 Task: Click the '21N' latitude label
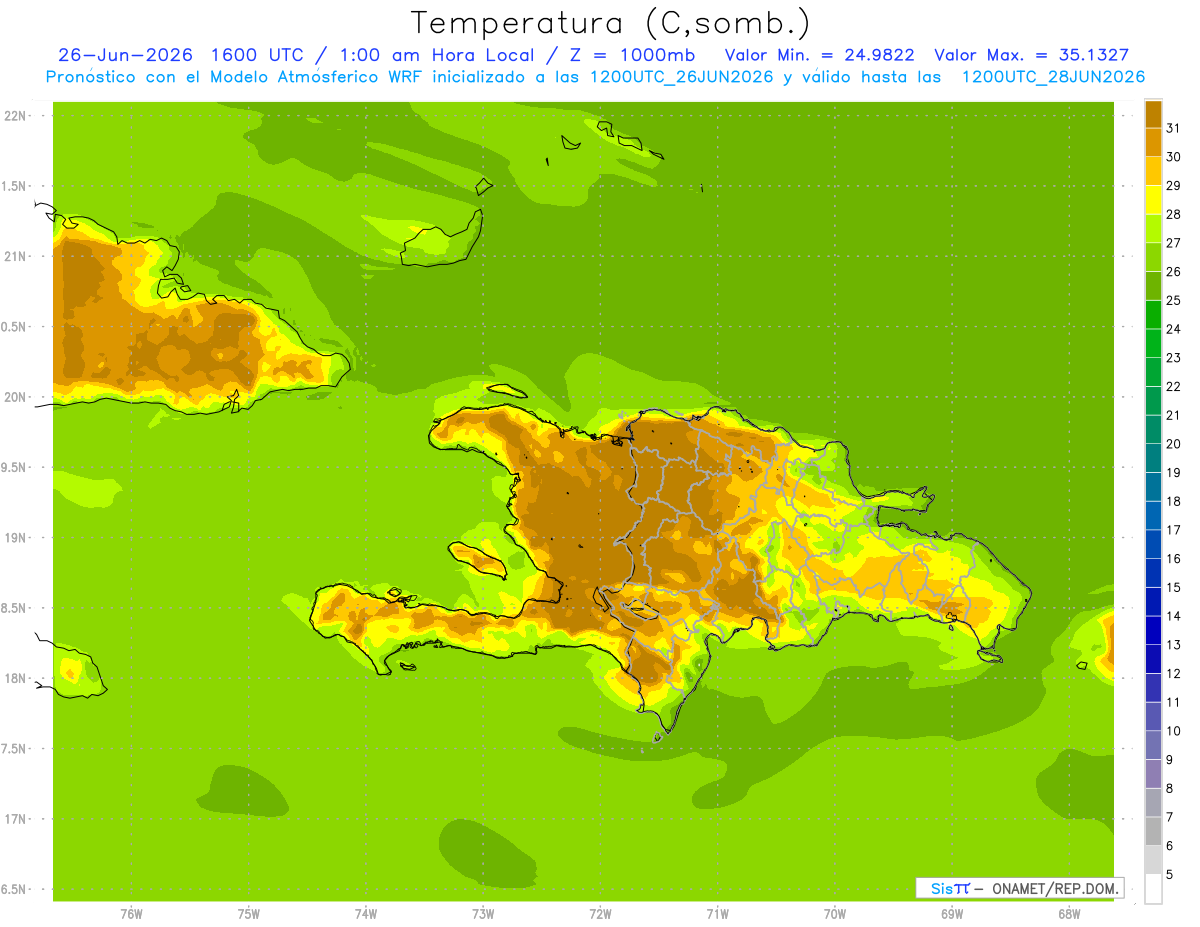16,256
